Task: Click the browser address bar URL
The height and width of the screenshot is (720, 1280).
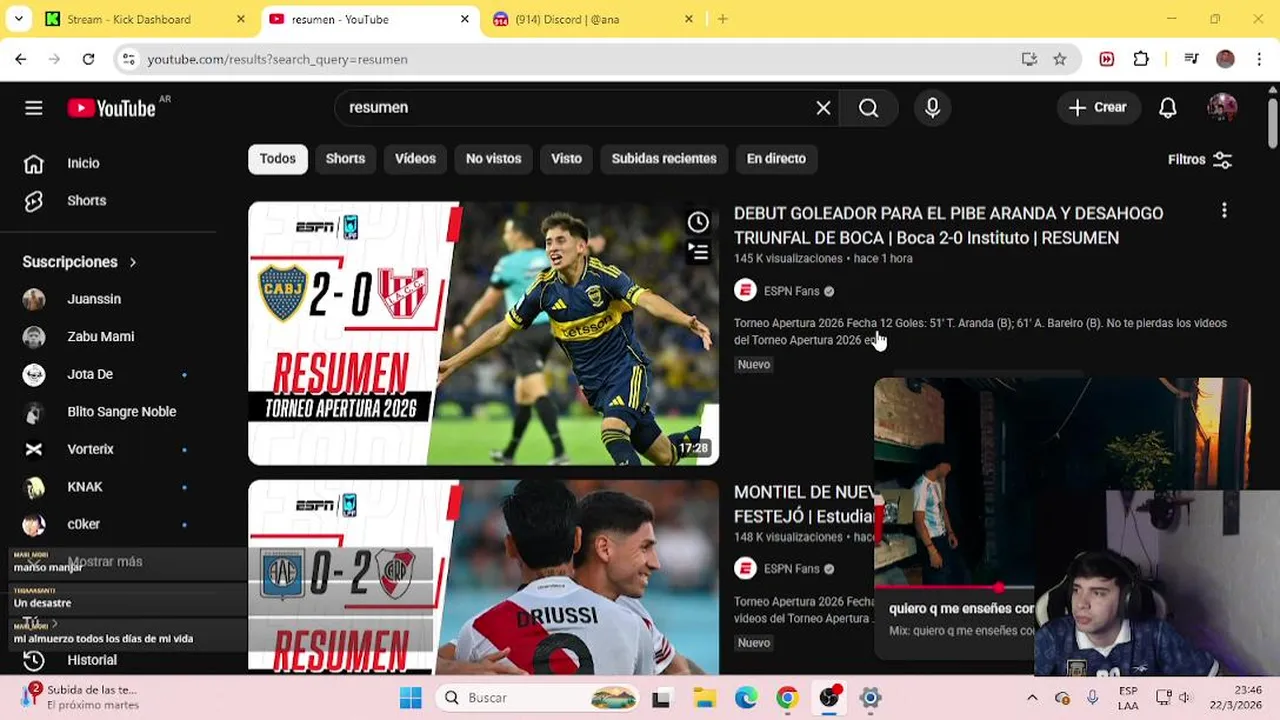Action: [x=277, y=59]
